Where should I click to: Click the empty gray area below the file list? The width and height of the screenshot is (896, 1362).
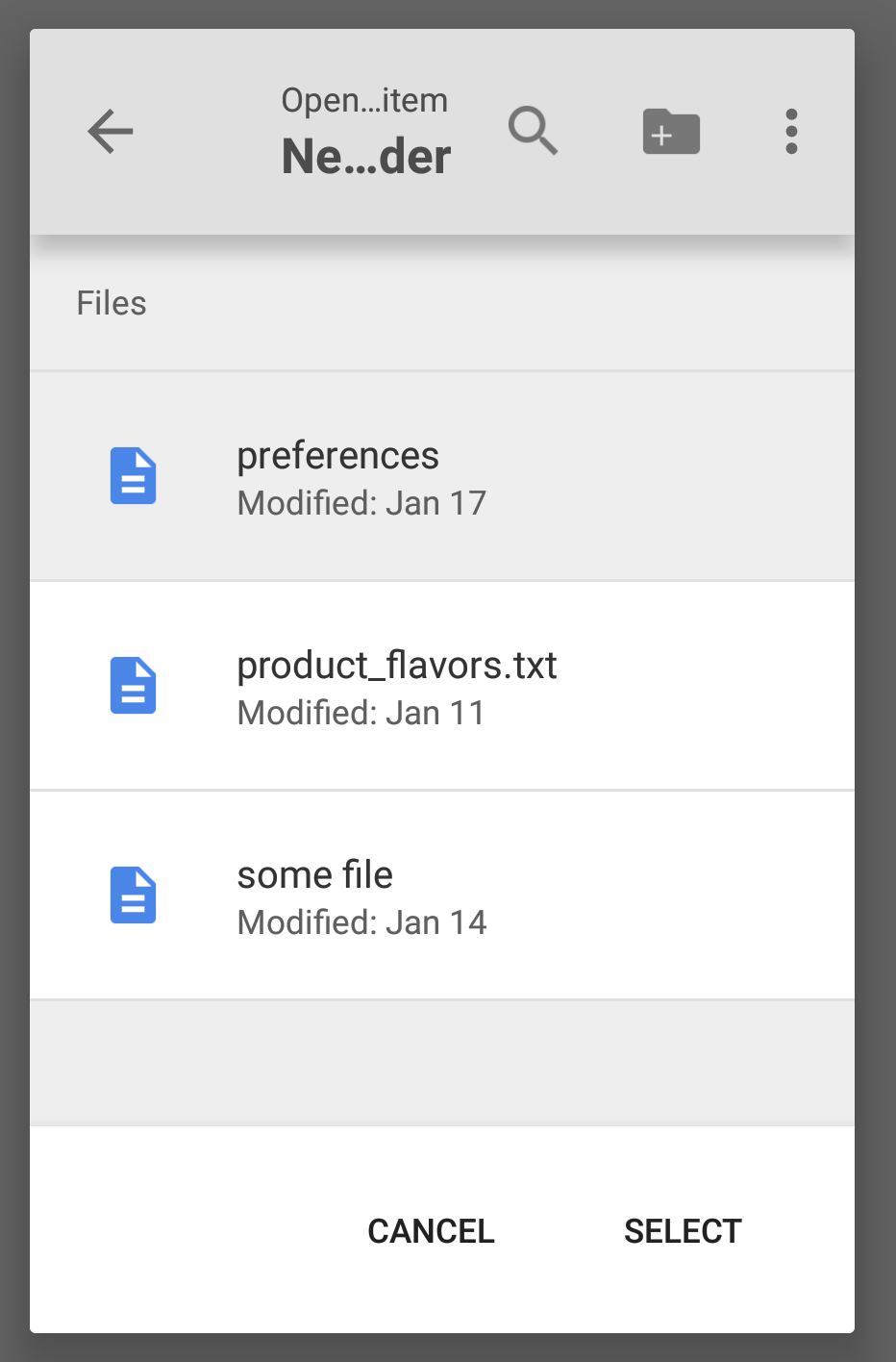[442, 1063]
